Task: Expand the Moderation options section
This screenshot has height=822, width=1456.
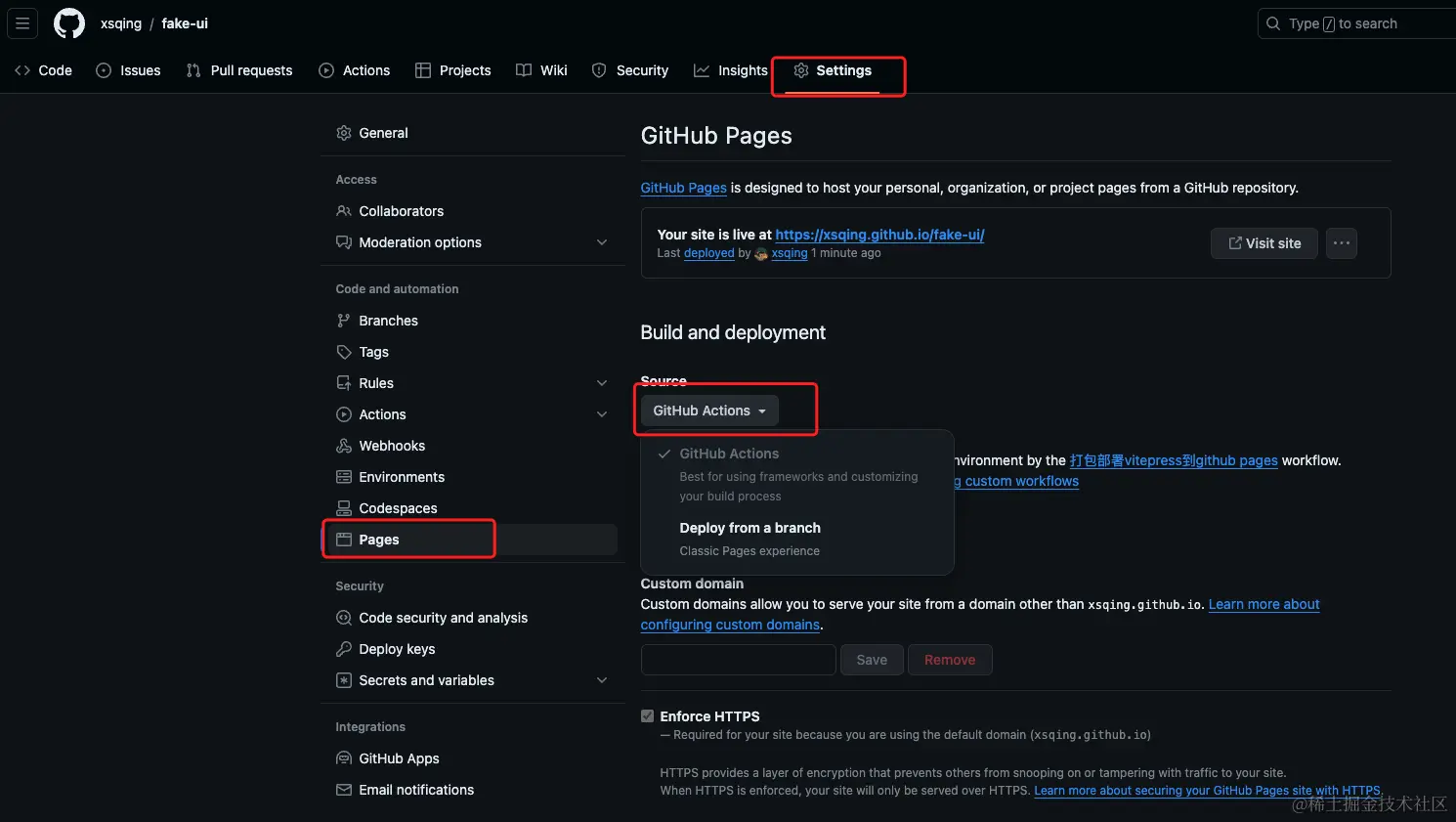Action: coord(602,242)
